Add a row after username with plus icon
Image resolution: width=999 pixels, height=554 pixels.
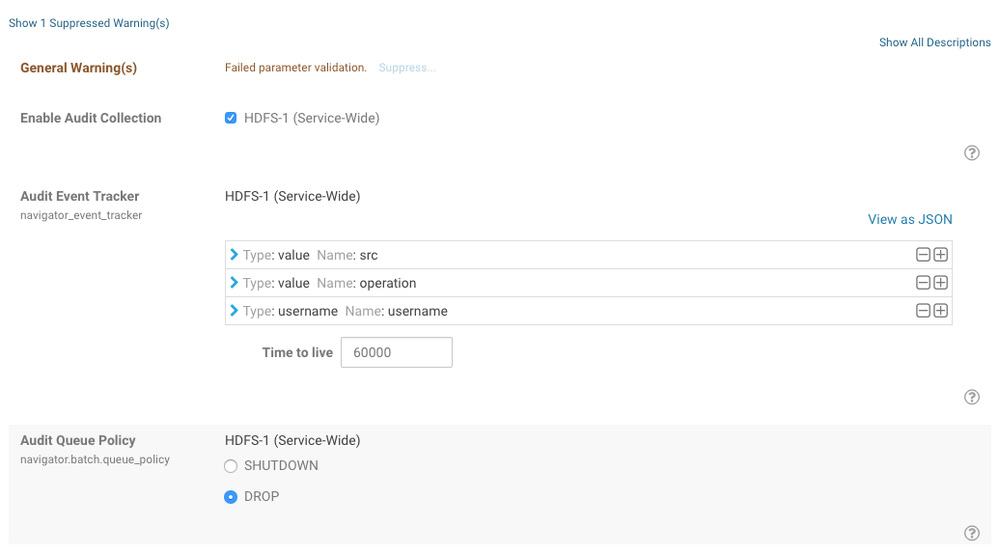point(940,311)
